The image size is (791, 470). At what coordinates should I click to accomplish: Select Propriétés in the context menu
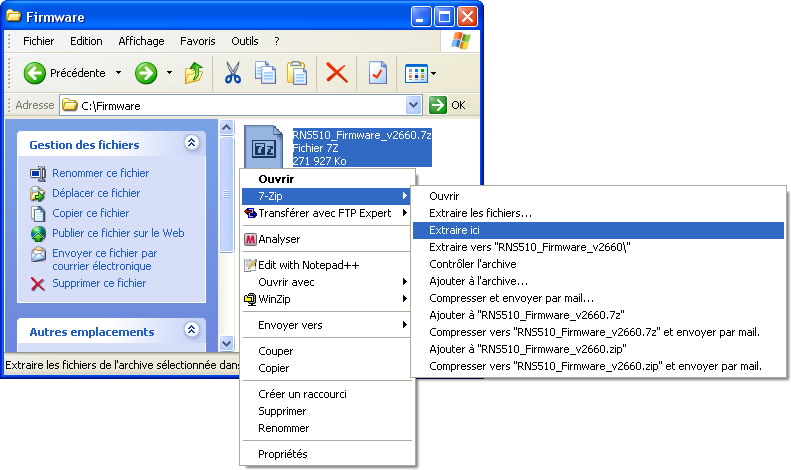pos(326,454)
